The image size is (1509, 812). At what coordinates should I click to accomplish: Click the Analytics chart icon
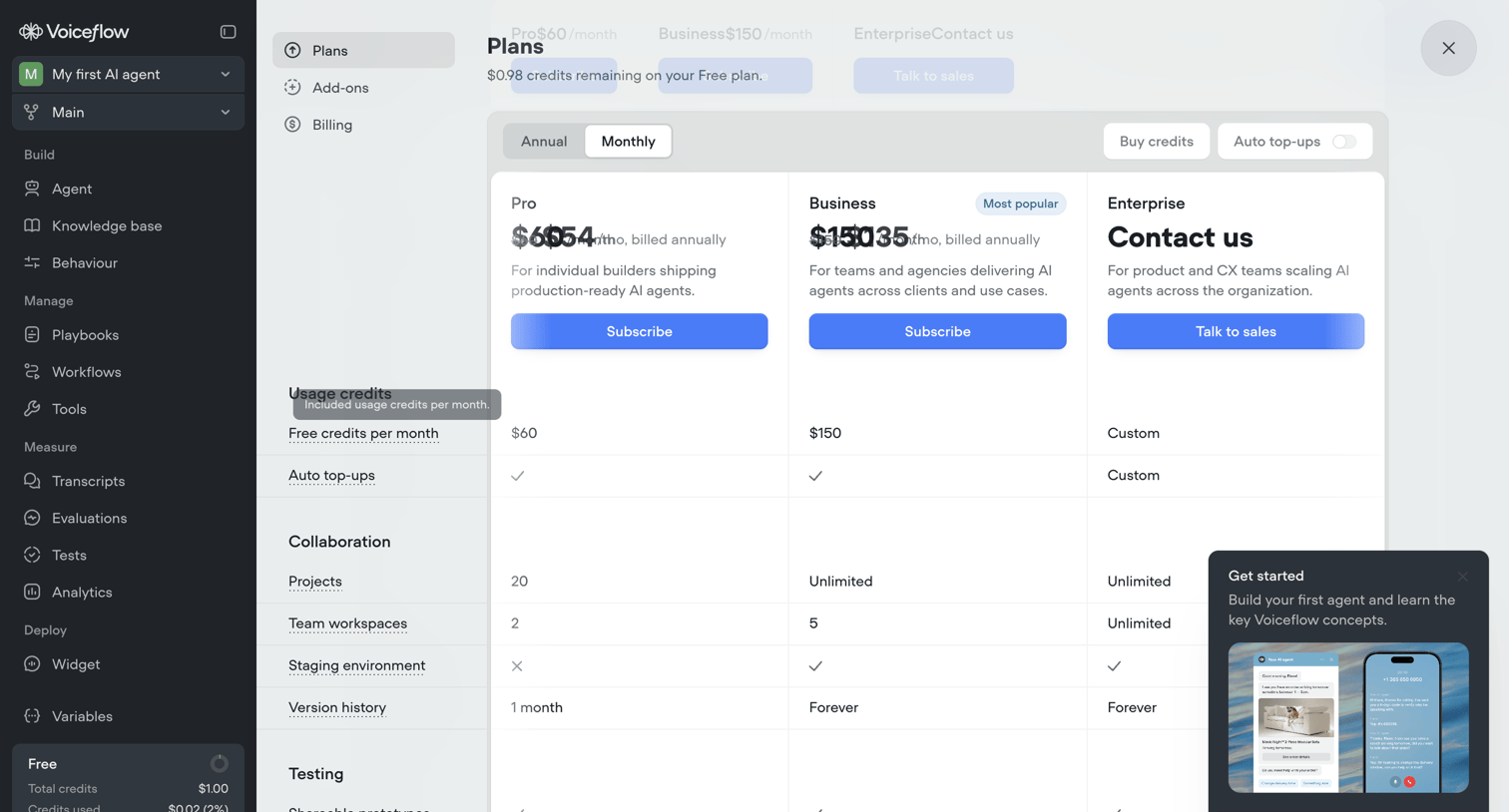pyautogui.click(x=32, y=592)
